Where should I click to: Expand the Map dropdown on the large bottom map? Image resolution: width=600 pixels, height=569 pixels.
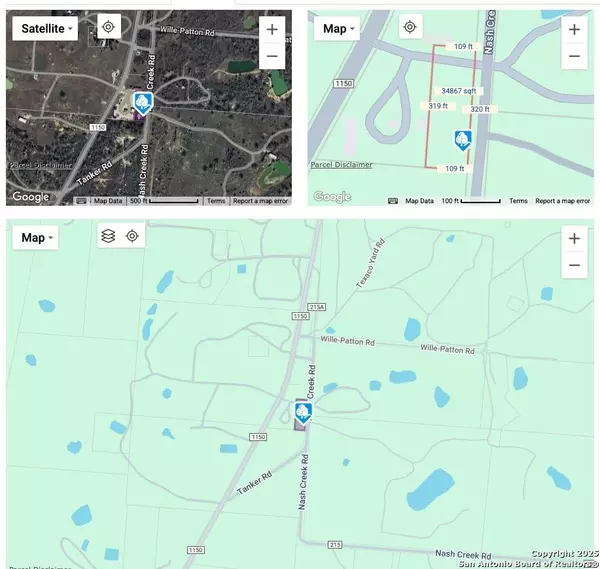coord(39,237)
